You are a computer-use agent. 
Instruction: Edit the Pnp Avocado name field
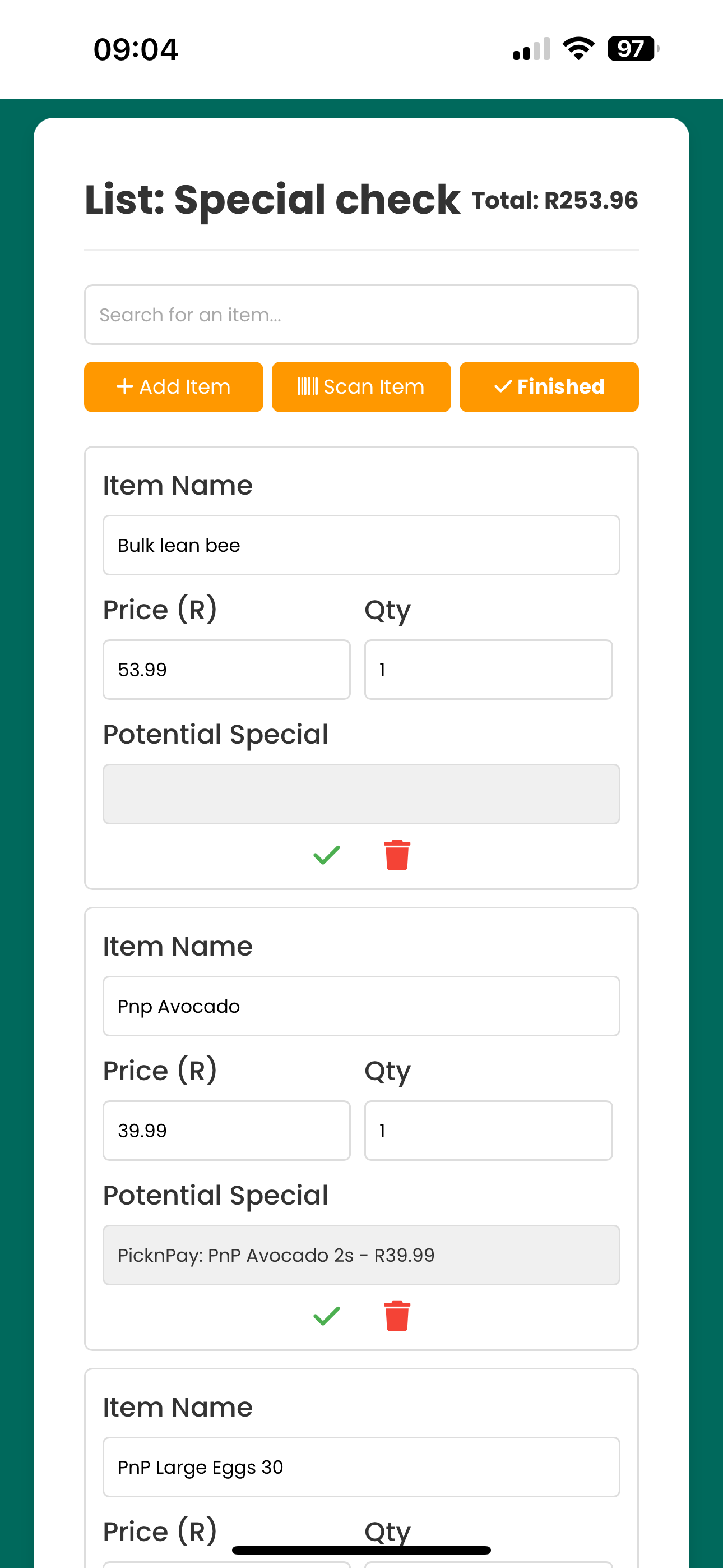(361, 1006)
